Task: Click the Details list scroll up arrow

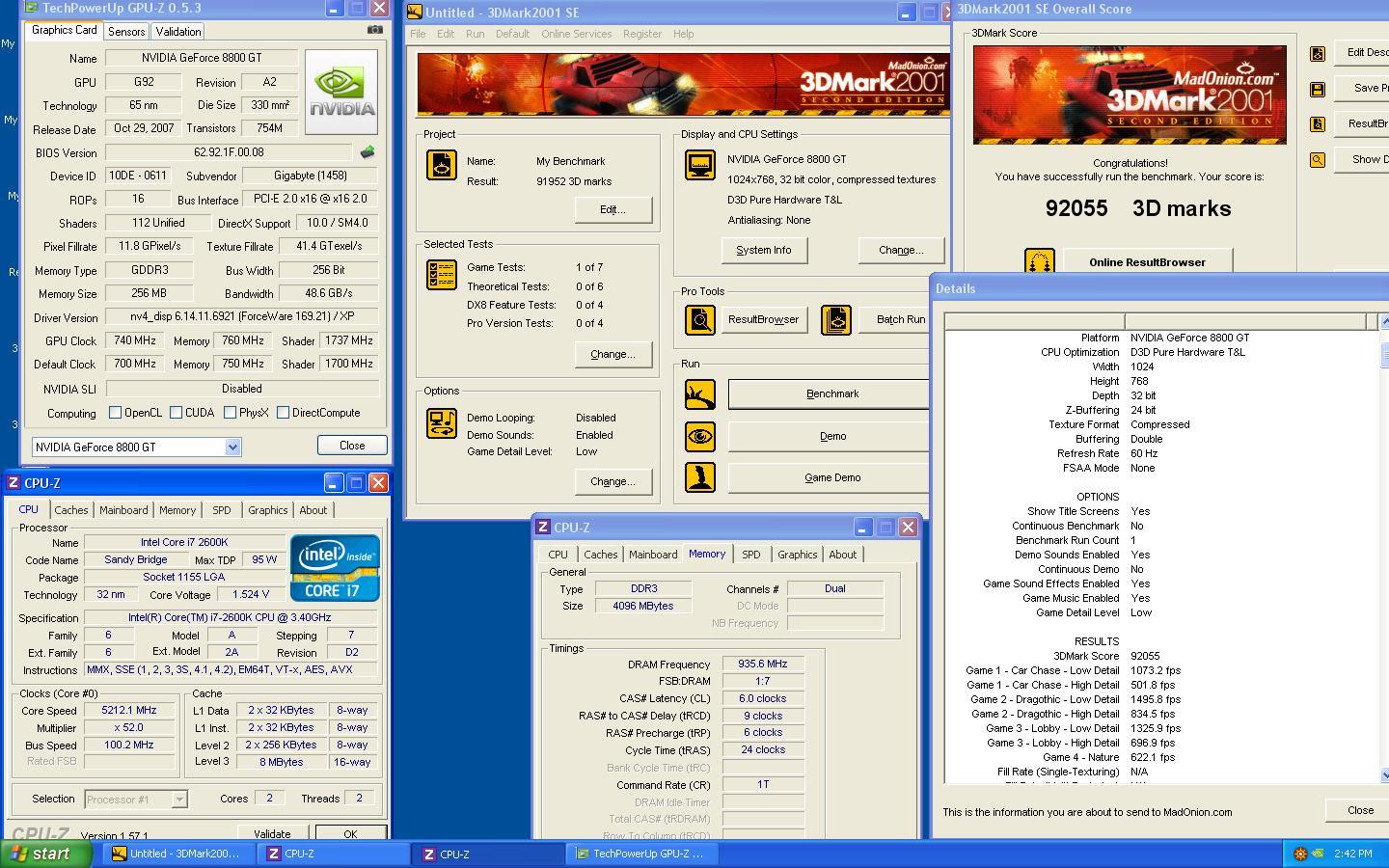Action: pos(1385,321)
